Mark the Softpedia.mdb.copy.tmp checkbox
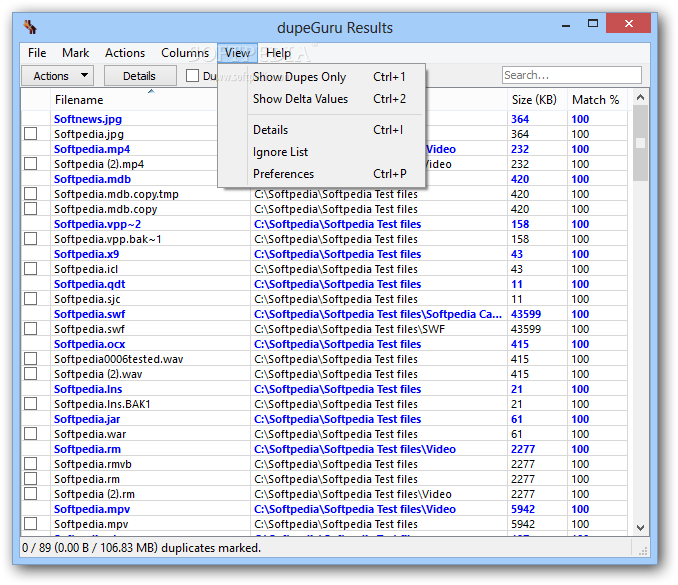This screenshot has width=678, height=585. pyautogui.click(x=31, y=194)
